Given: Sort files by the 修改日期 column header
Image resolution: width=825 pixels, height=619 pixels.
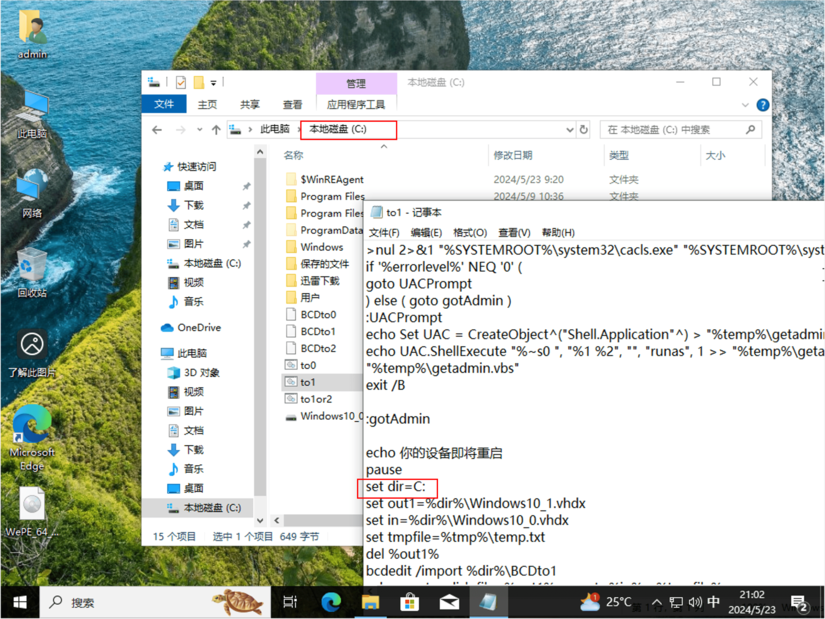Looking at the screenshot, I should [x=512, y=156].
